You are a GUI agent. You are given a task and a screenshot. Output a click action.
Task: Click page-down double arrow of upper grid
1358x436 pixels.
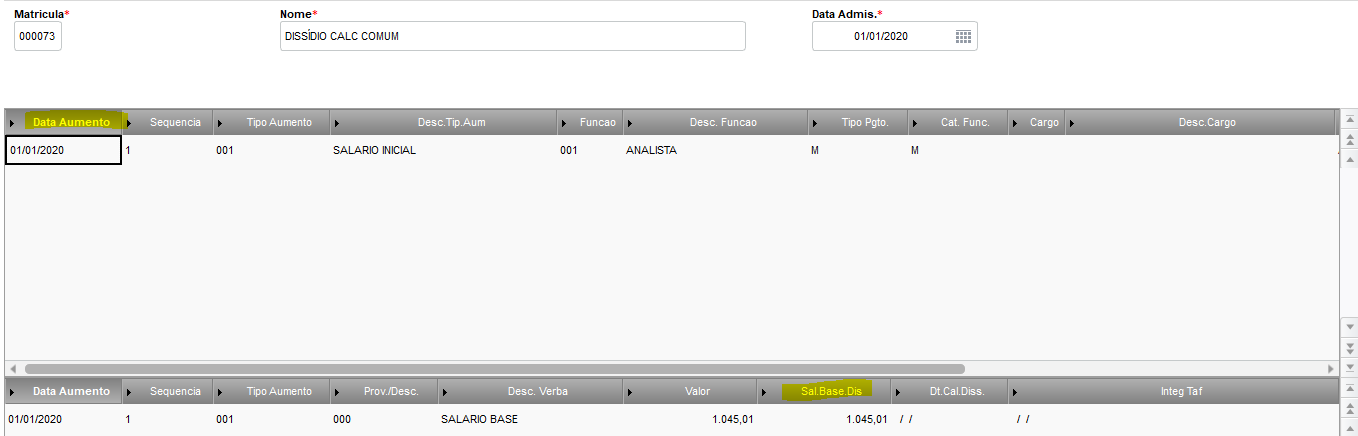coord(1348,347)
